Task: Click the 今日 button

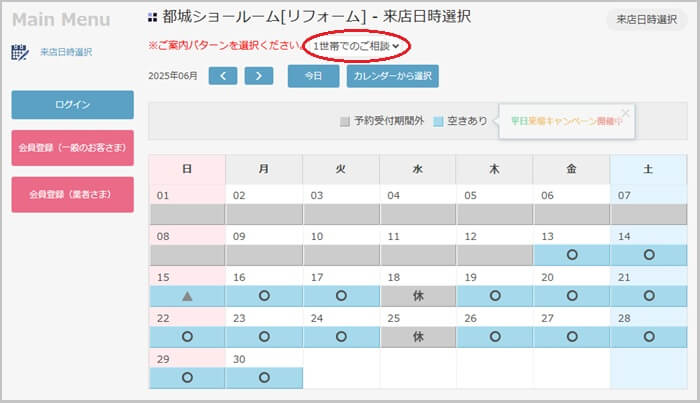Action: pos(313,76)
